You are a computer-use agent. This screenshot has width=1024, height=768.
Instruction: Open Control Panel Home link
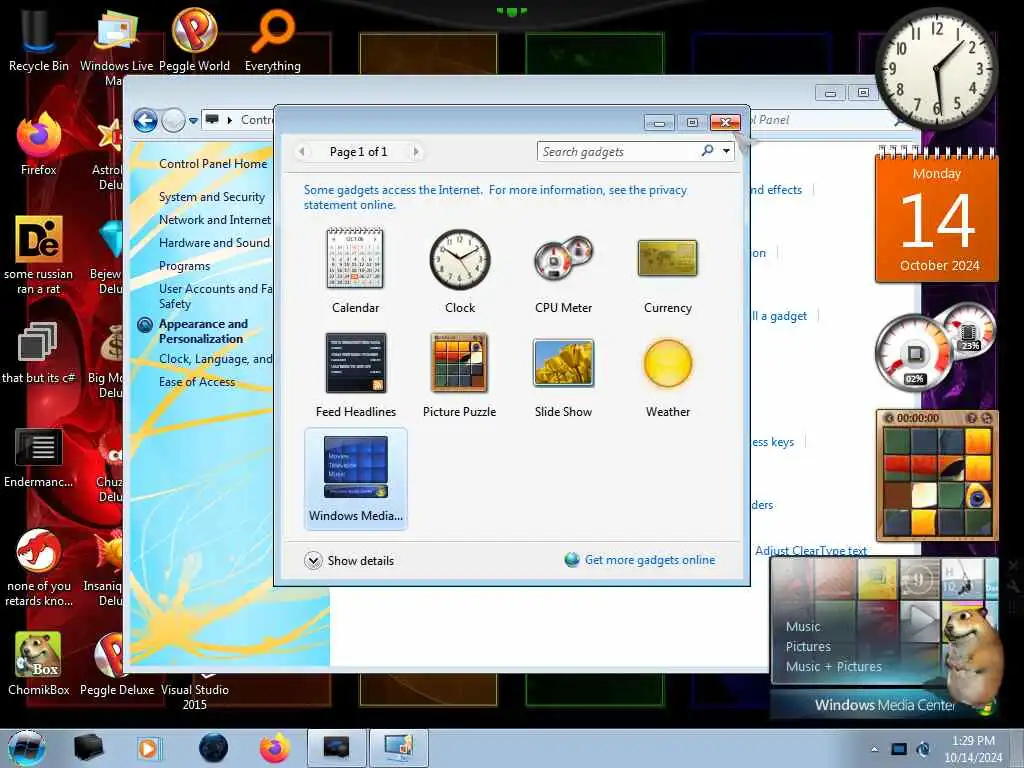(x=213, y=164)
